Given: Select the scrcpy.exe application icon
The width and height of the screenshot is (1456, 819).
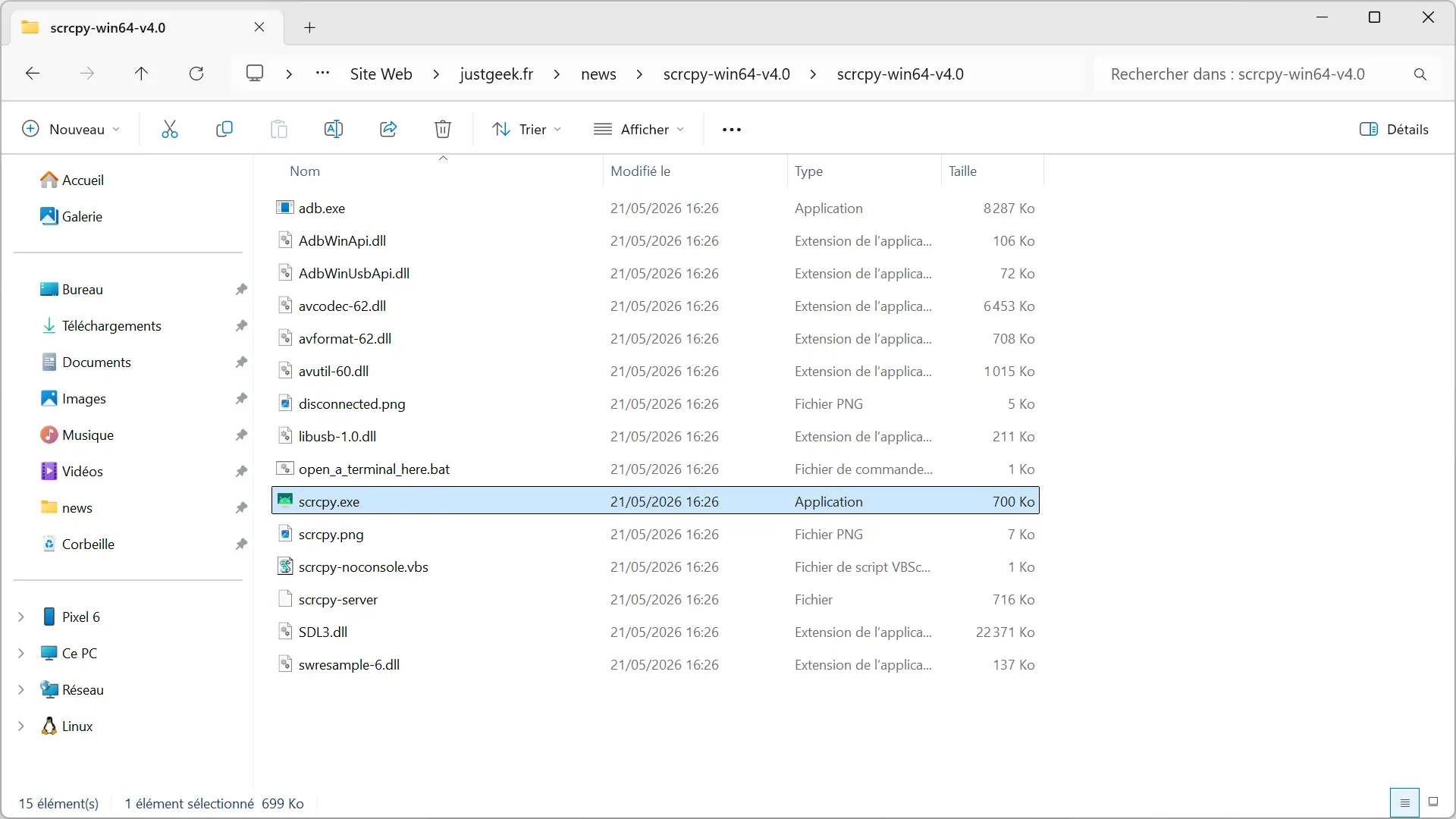Looking at the screenshot, I should 285,500.
